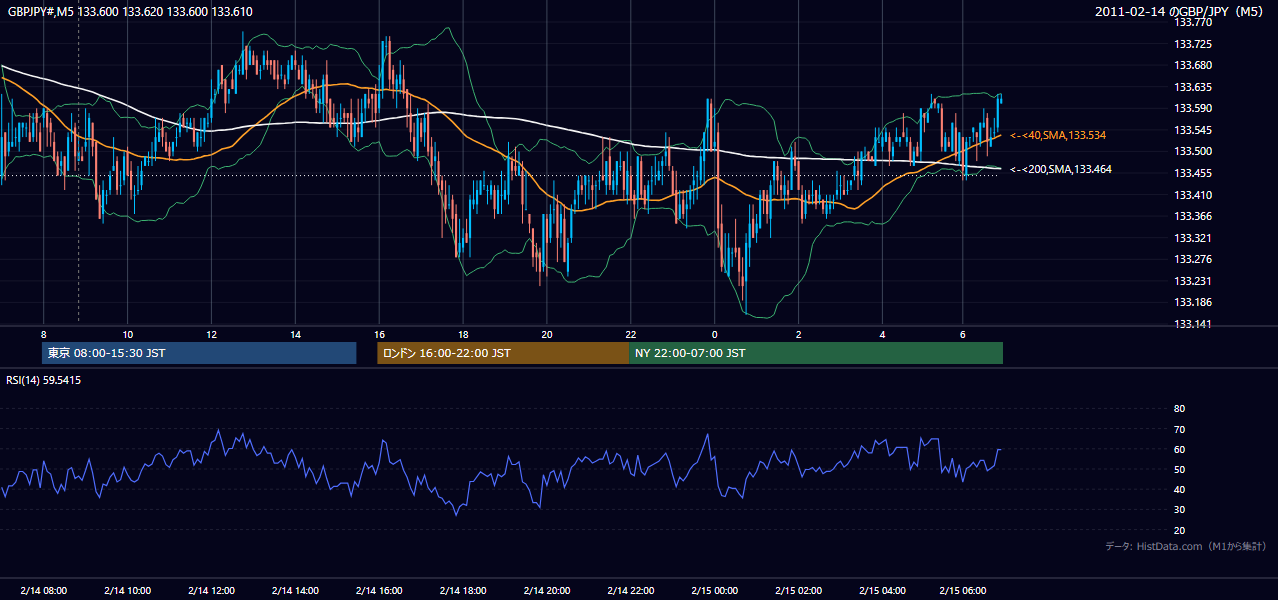
Task: Click price level 133.500 on the axis
Action: pos(1192,151)
